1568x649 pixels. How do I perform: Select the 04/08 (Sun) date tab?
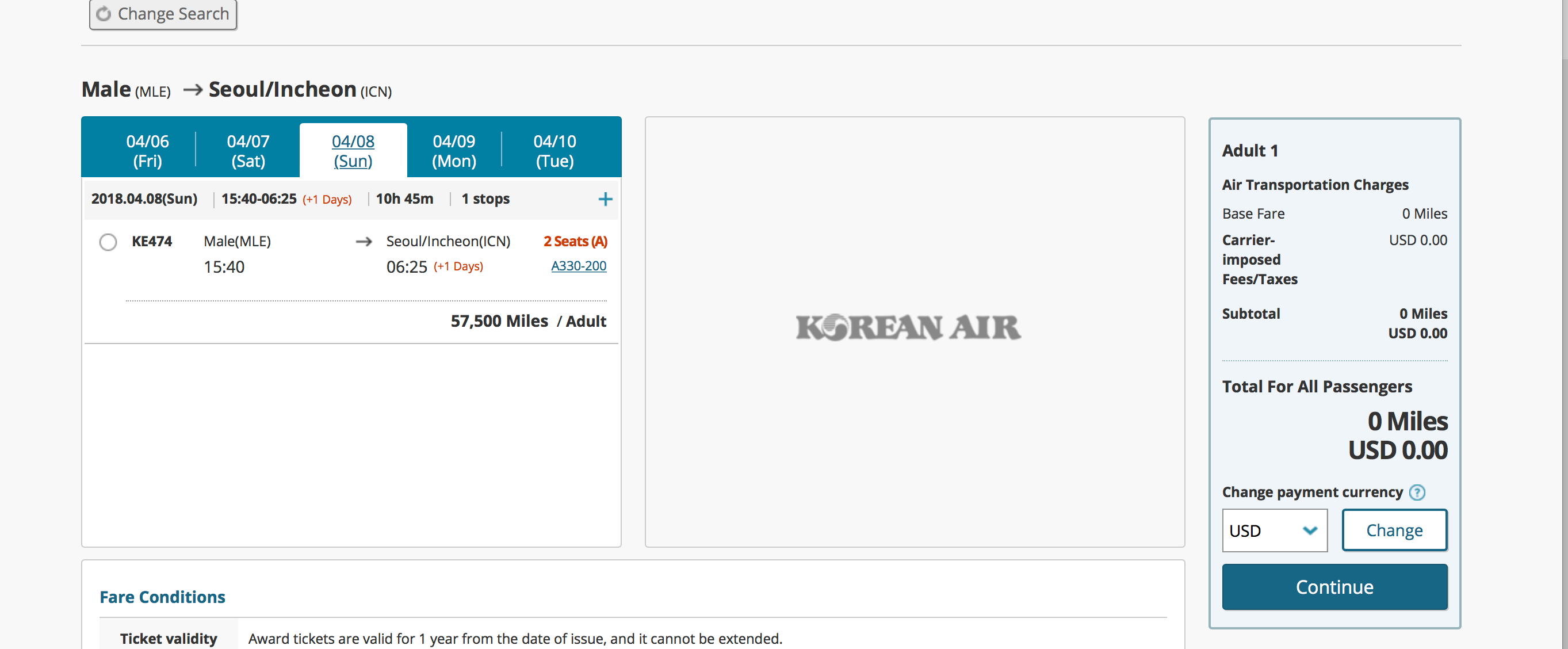click(x=353, y=150)
